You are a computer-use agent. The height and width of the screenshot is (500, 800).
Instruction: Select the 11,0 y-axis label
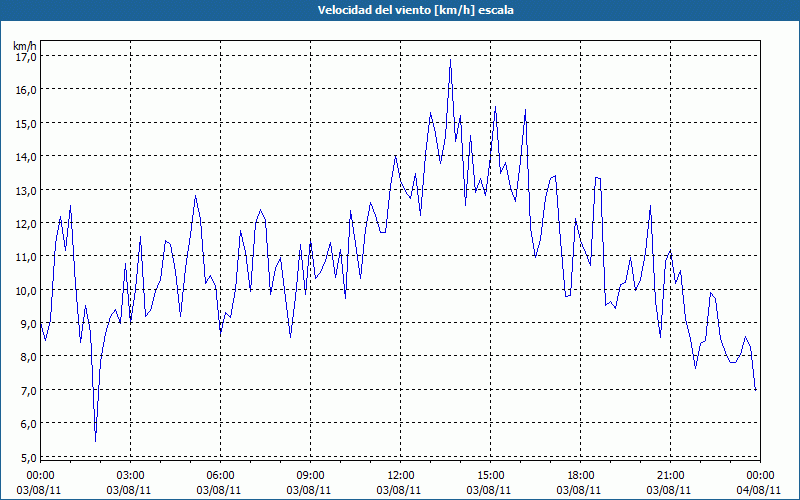pos(27,257)
